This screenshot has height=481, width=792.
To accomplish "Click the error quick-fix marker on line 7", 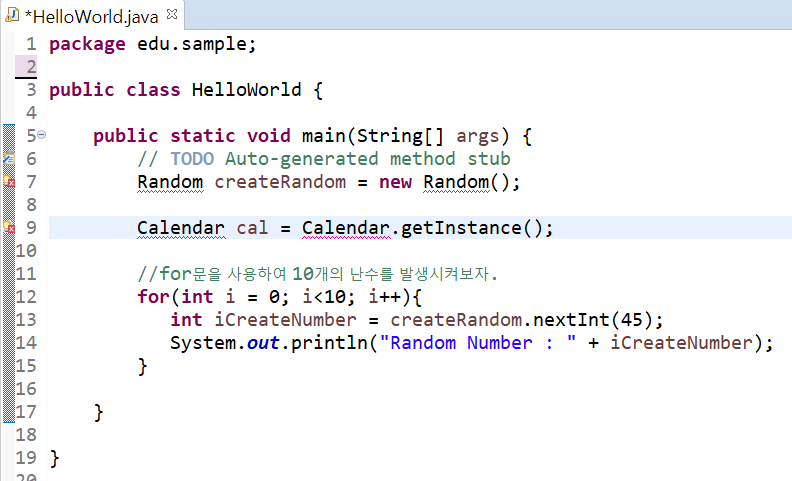I will pos(8,182).
